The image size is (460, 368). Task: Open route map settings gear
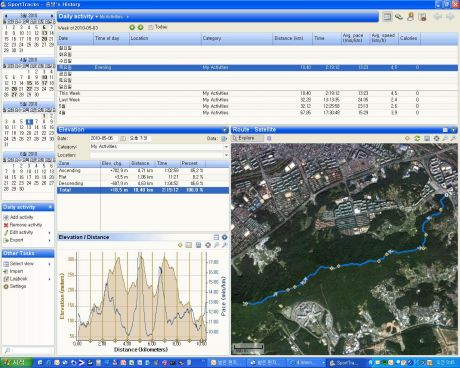click(436, 138)
